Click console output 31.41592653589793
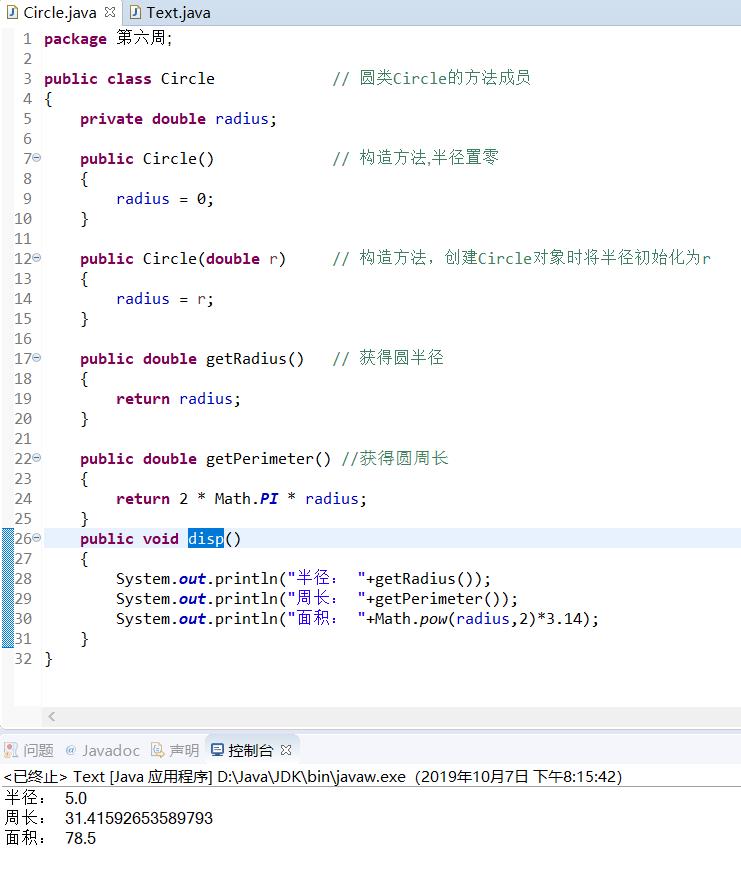 [139, 818]
